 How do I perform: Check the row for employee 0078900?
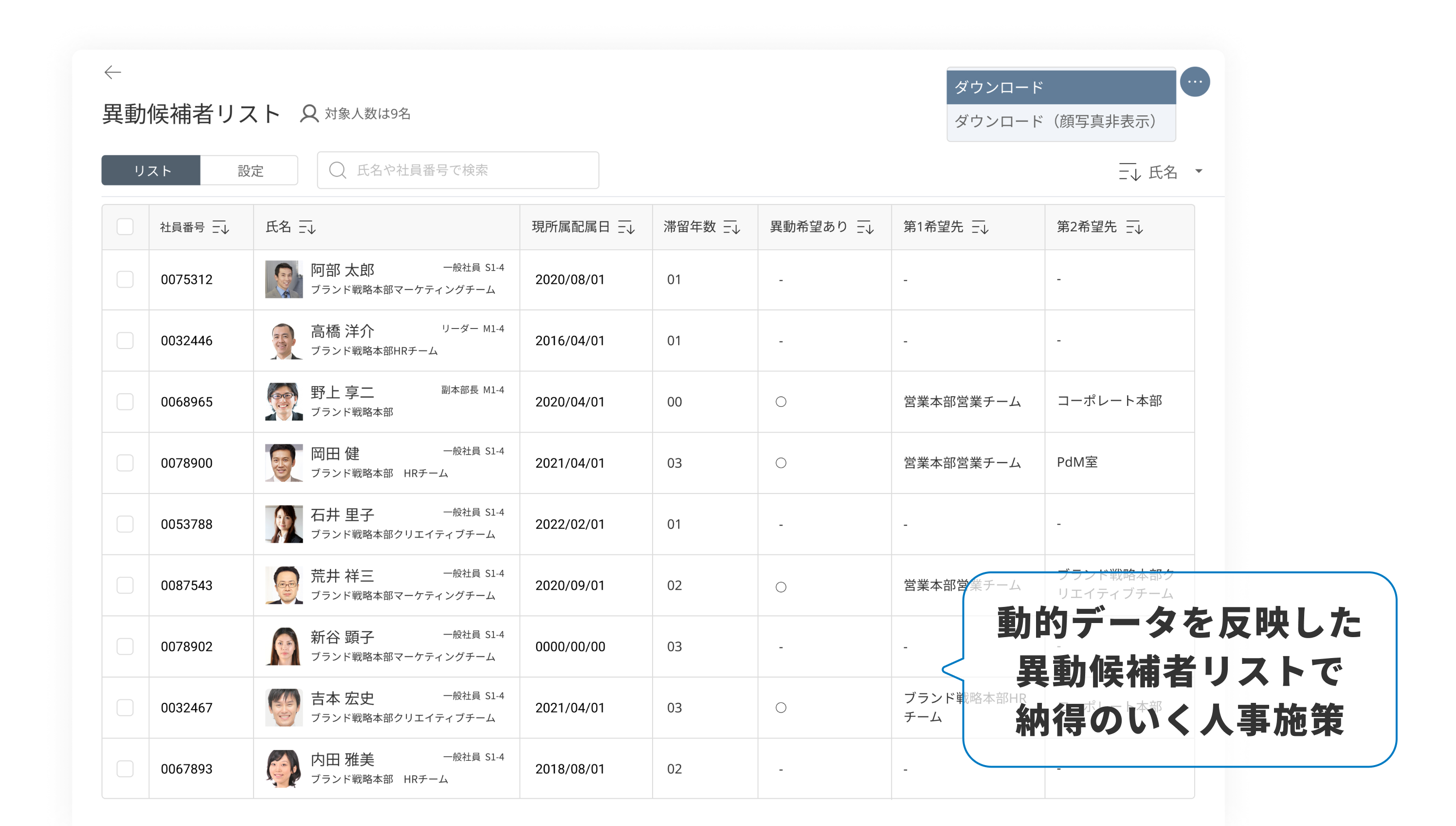click(125, 463)
